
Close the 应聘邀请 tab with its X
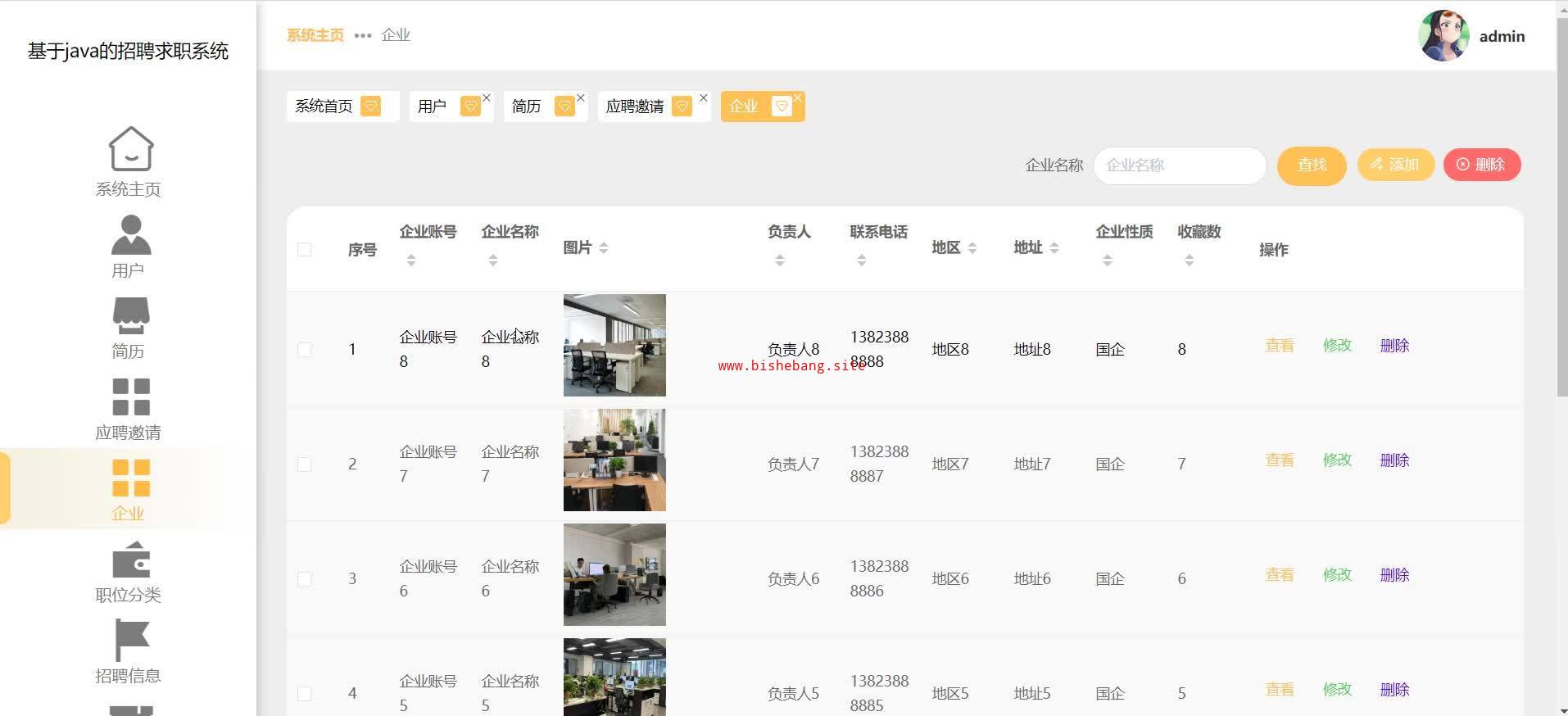(703, 98)
